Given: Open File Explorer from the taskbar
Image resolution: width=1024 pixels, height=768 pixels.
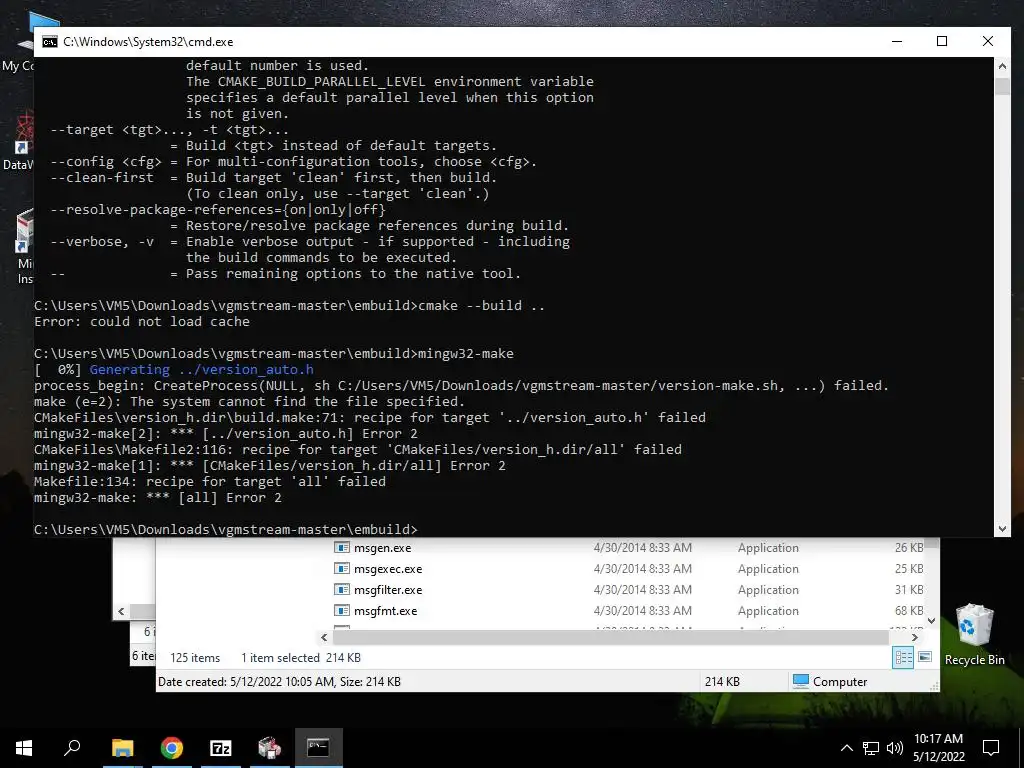Looking at the screenshot, I should tap(122, 748).
